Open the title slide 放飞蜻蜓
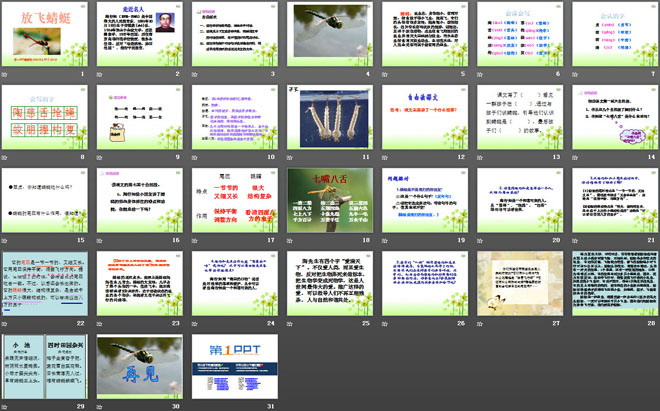The image size is (660, 411). tap(47, 35)
